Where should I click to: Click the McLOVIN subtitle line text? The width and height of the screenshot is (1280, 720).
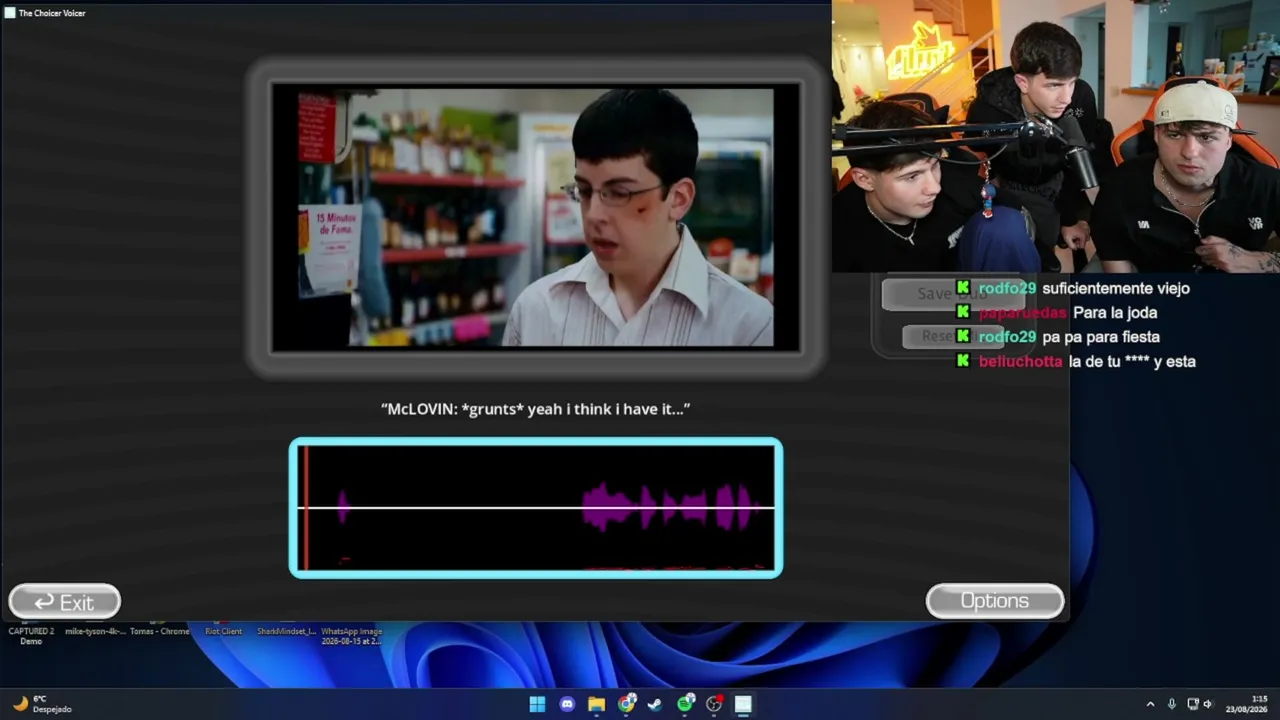point(536,409)
